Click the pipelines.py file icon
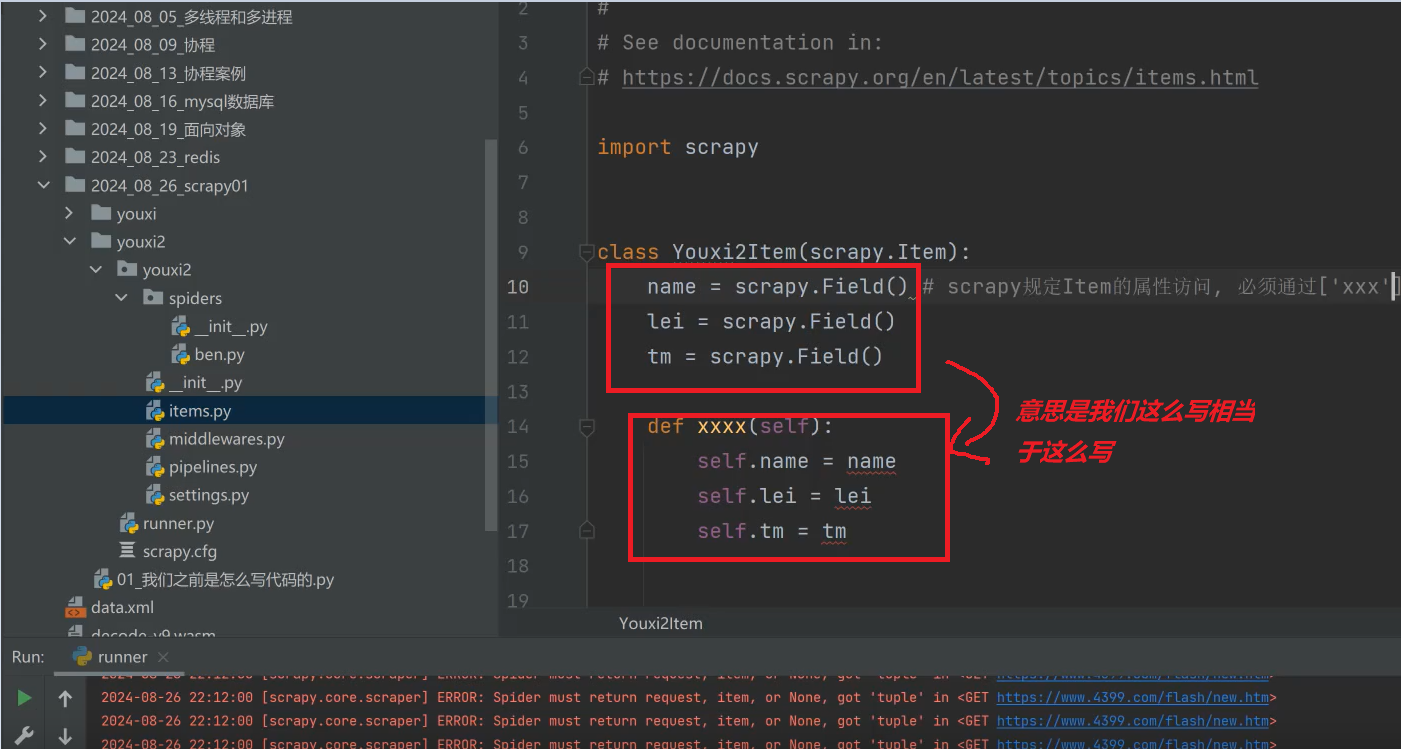This screenshot has width=1401, height=749. pyautogui.click(x=155, y=467)
